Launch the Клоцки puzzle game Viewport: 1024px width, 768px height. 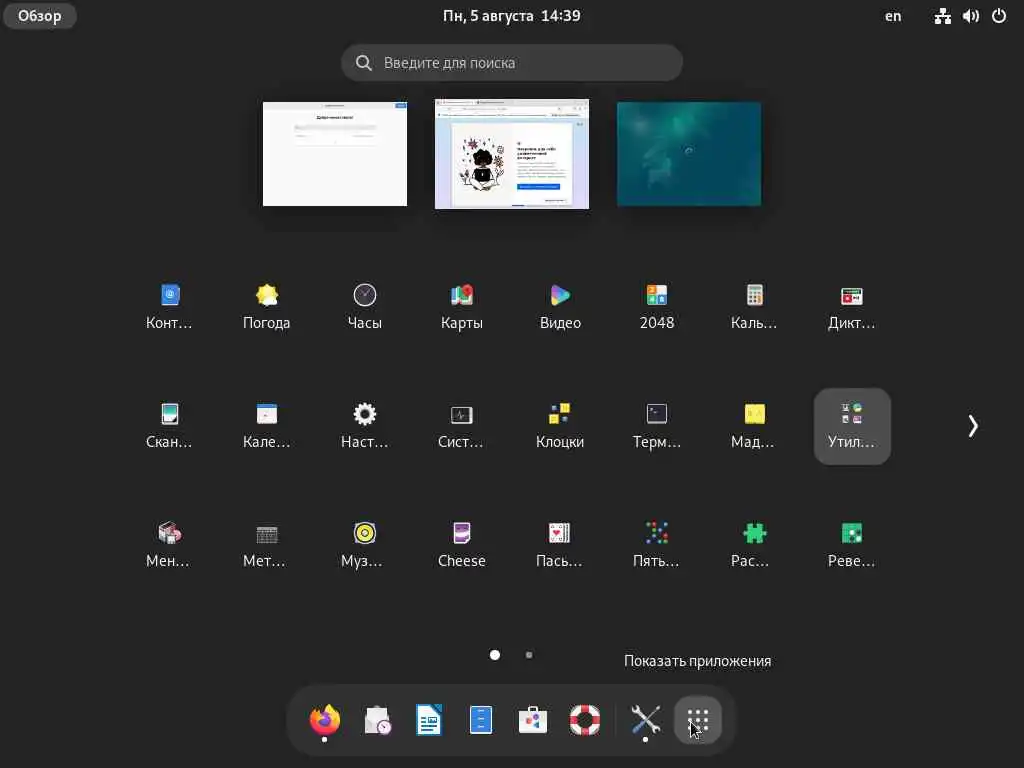(560, 426)
